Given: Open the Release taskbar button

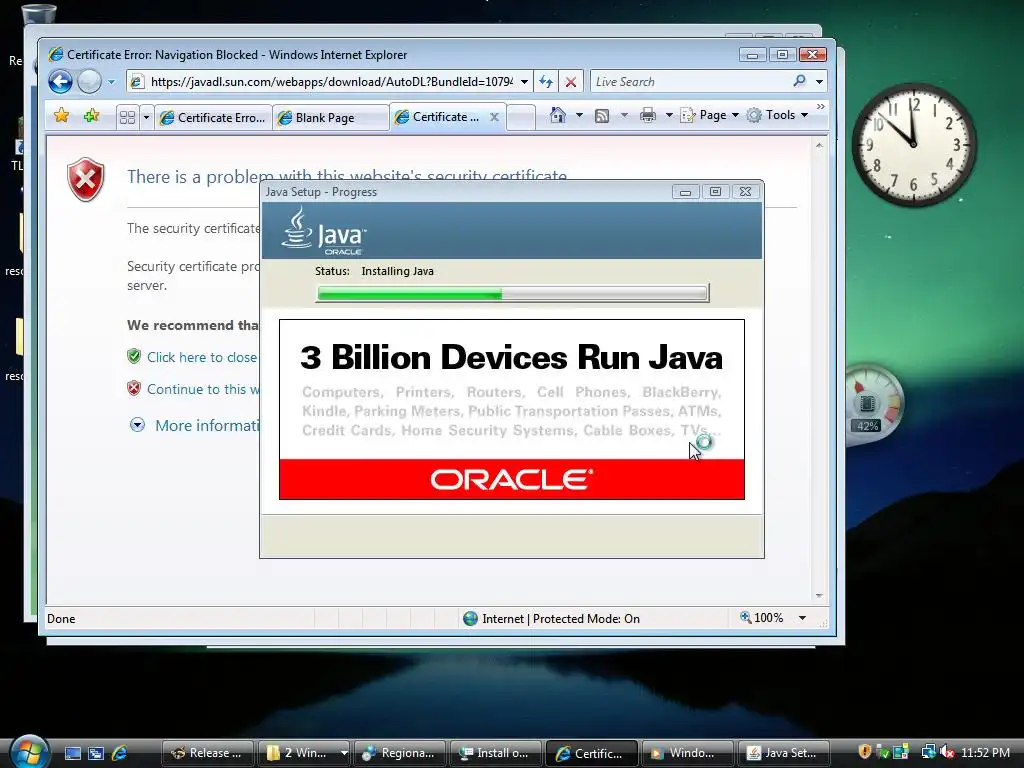Looking at the screenshot, I should point(208,753).
